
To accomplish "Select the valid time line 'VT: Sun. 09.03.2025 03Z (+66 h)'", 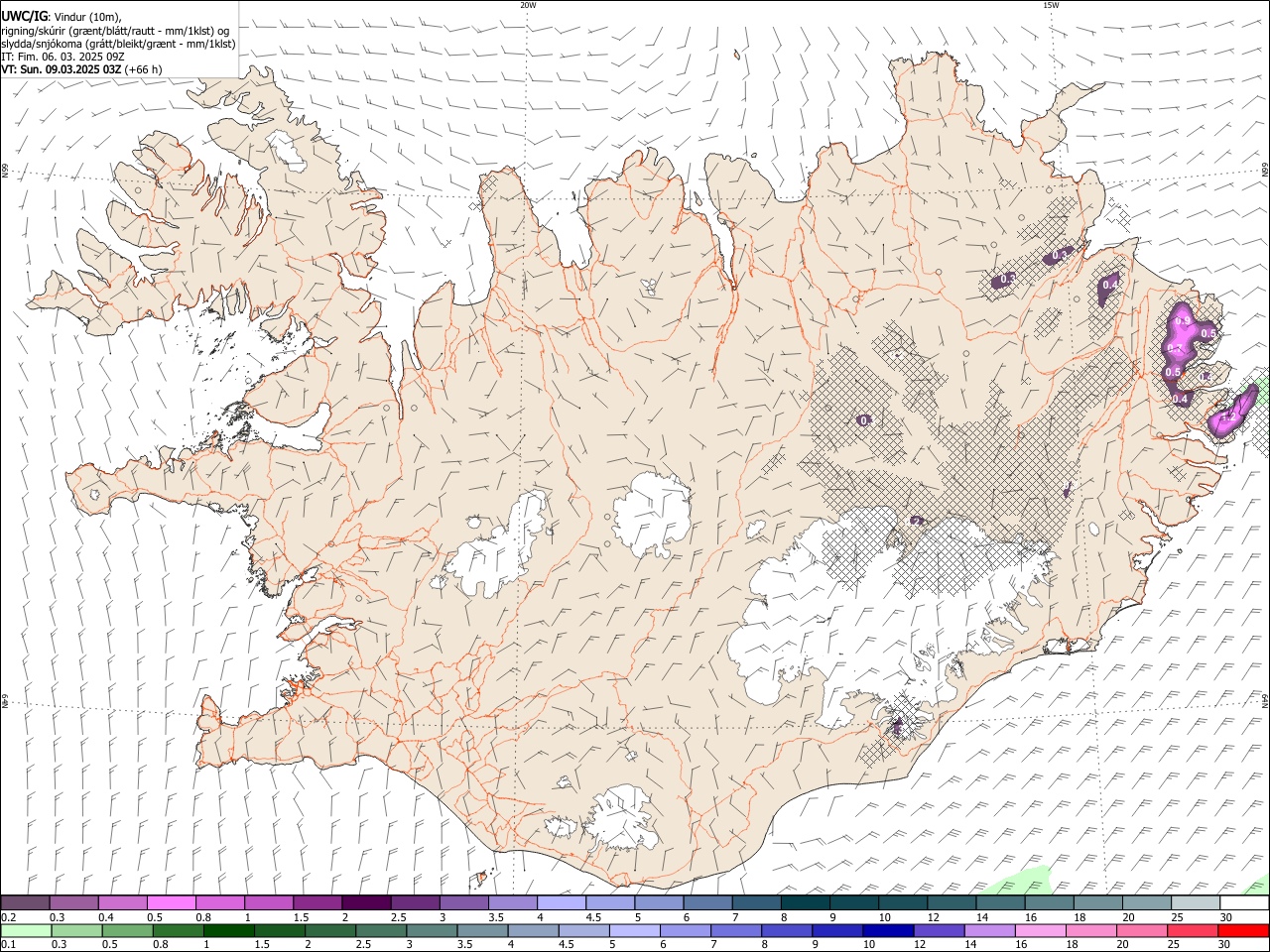I will coord(81,69).
